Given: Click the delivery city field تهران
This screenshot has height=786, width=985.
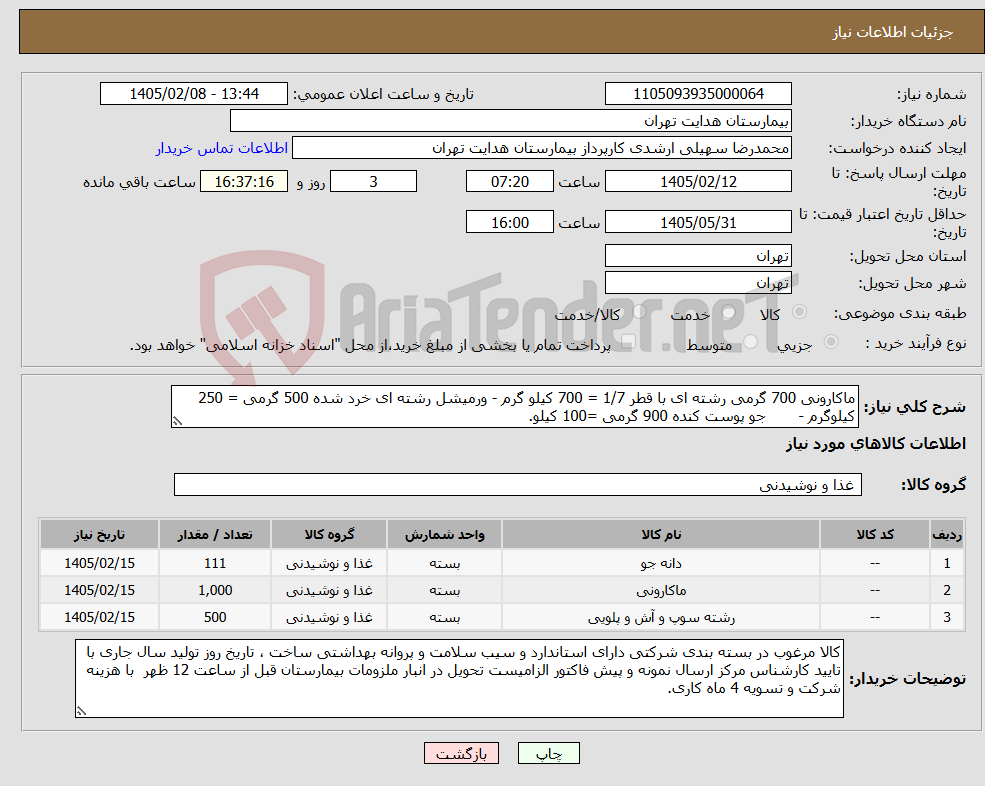Looking at the screenshot, I should pyautogui.click(x=698, y=283).
